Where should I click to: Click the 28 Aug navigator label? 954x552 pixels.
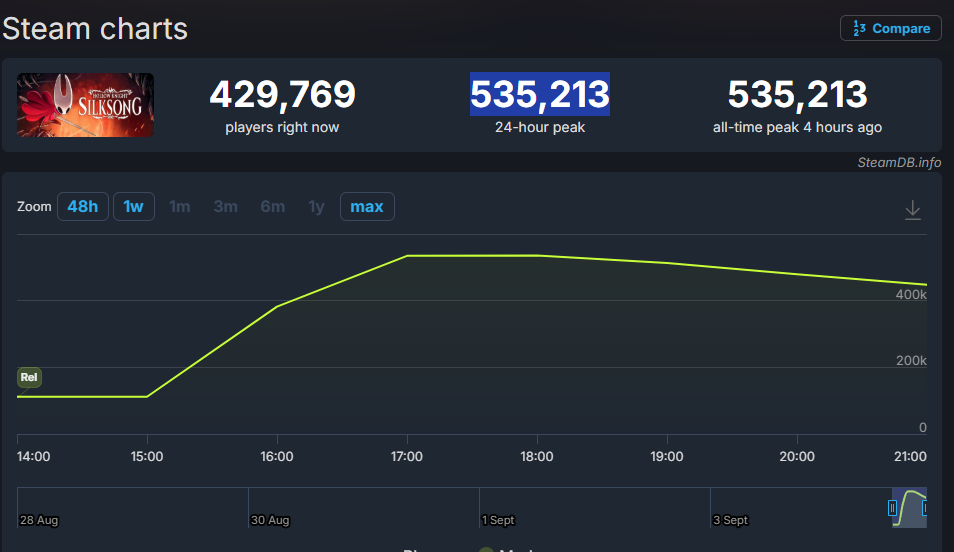[39, 520]
